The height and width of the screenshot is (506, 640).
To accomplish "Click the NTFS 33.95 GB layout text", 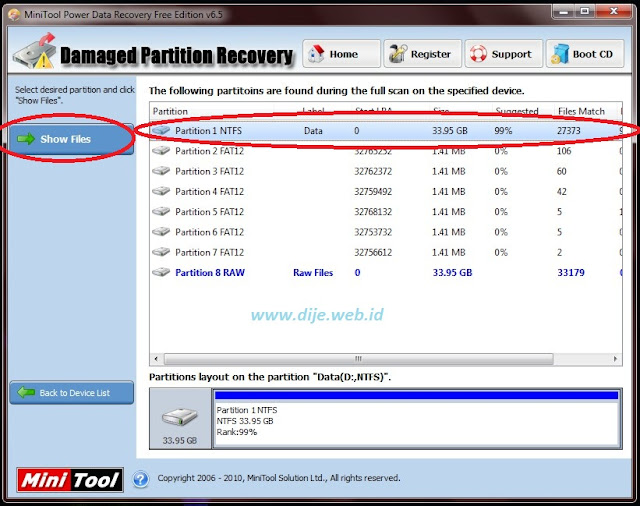I will pyautogui.click(x=245, y=421).
